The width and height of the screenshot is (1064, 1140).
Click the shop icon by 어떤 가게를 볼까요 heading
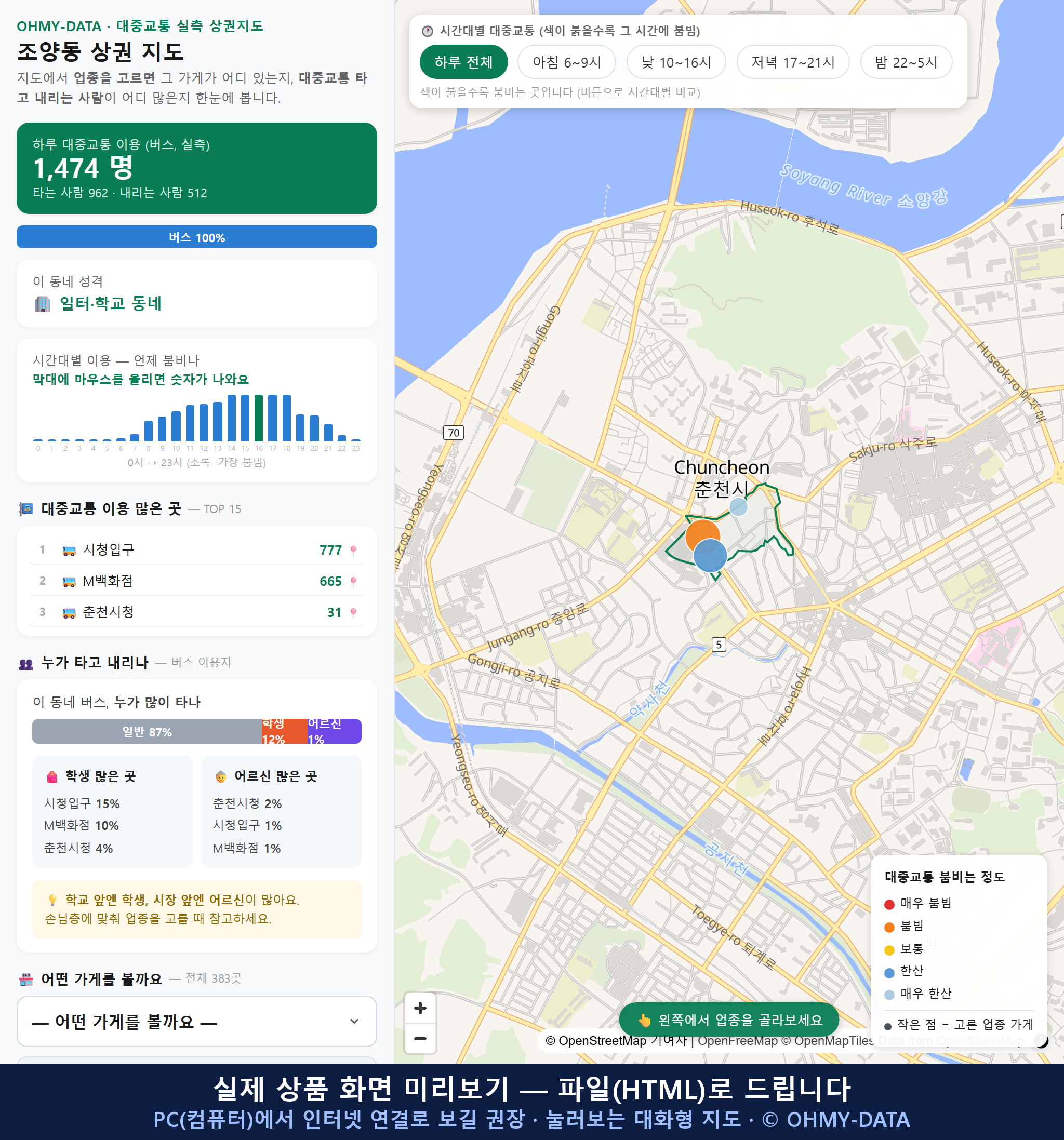click(26, 980)
